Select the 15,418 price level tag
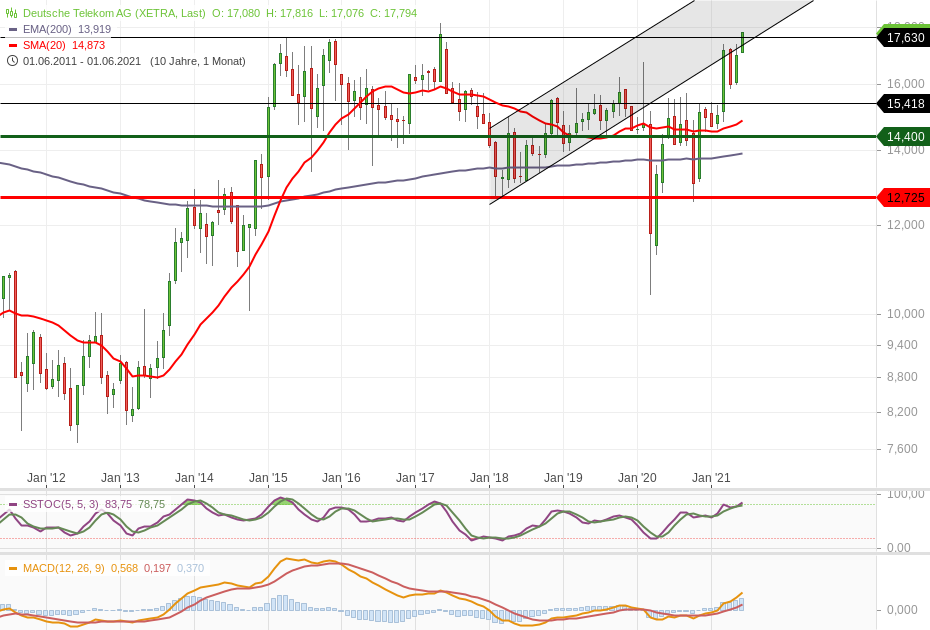The width and height of the screenshot is (930, 630). tap(902, 104)
